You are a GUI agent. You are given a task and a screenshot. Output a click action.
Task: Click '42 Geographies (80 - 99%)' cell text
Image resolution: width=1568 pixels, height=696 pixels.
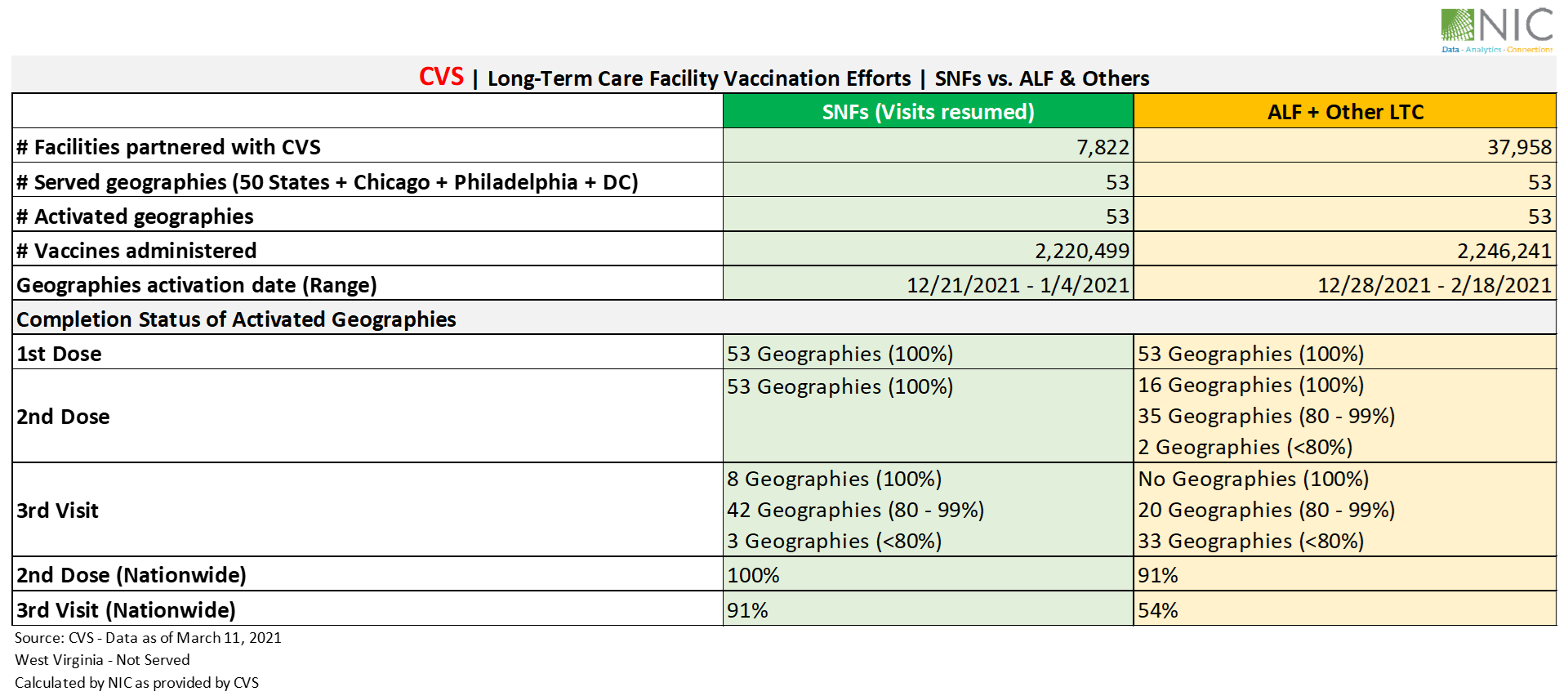[x=855, y=510]
